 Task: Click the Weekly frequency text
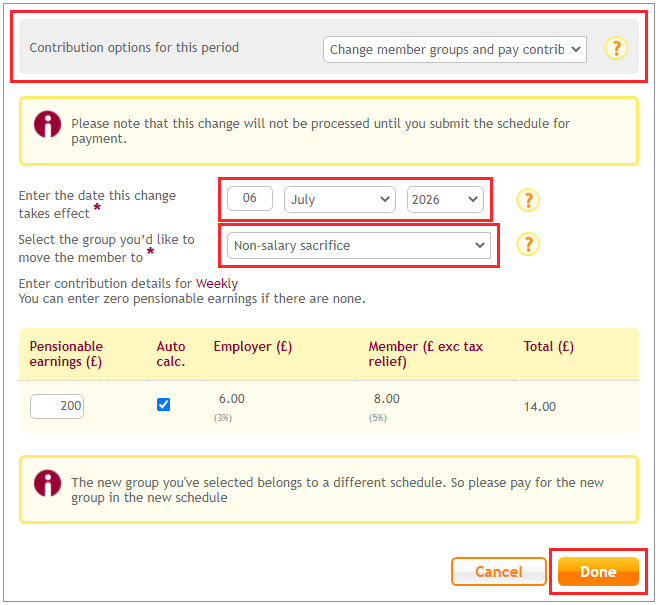point(217,284)
